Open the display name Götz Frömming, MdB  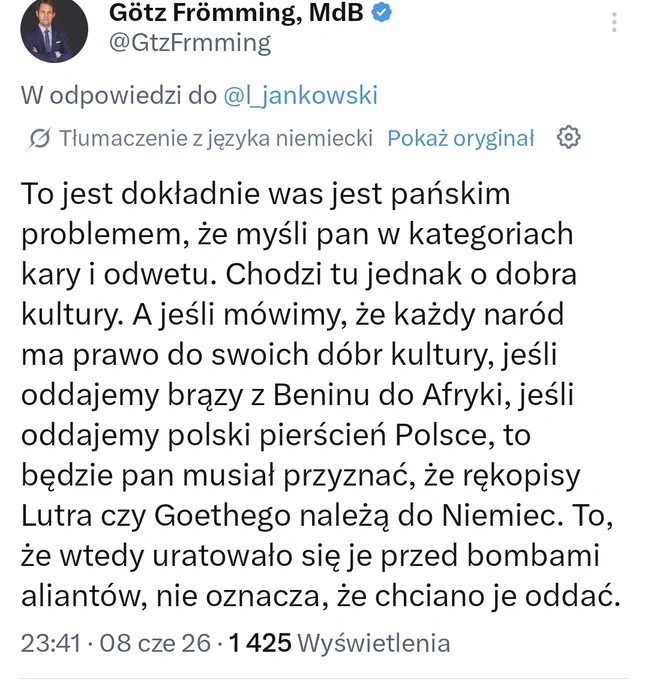[x=236, y=12]
